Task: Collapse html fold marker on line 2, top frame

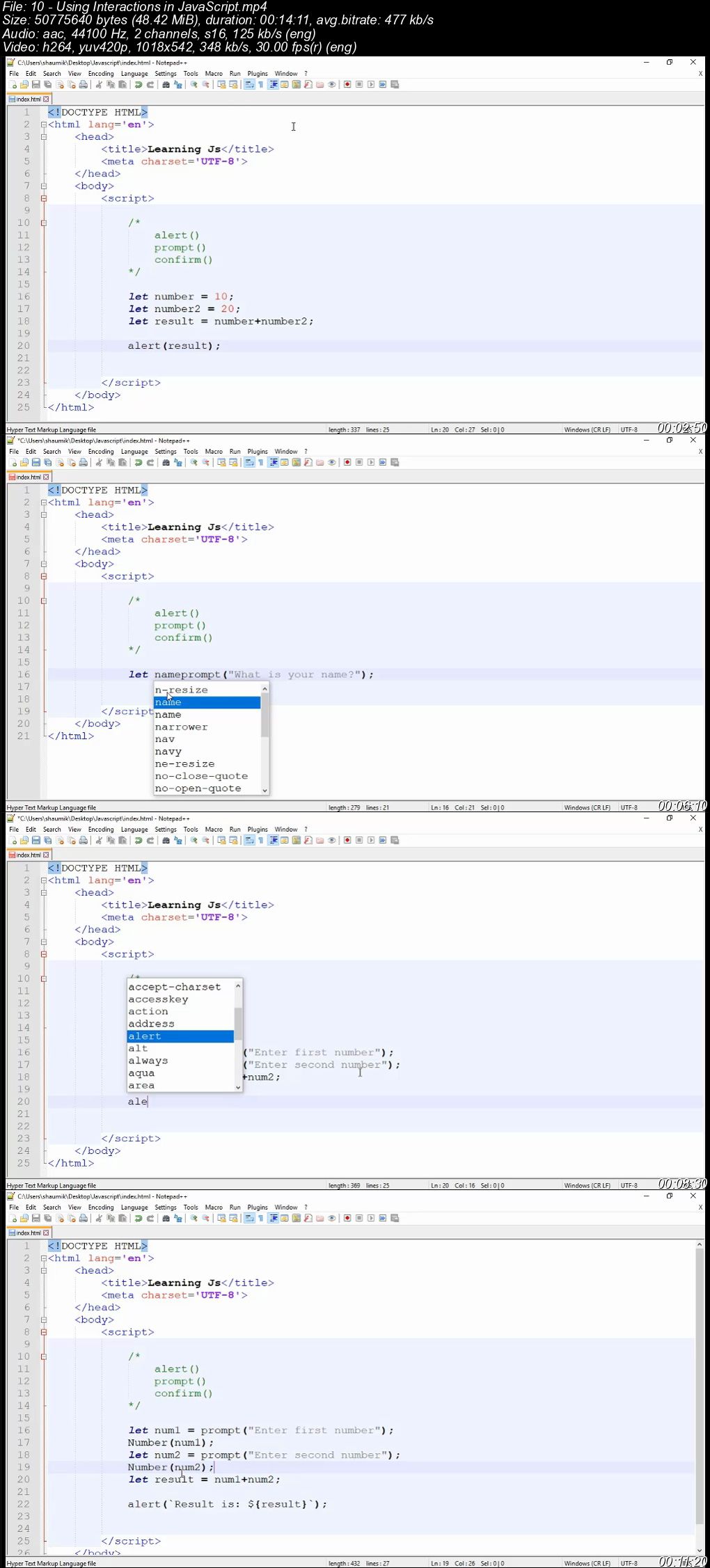Action: click(43, 125)
